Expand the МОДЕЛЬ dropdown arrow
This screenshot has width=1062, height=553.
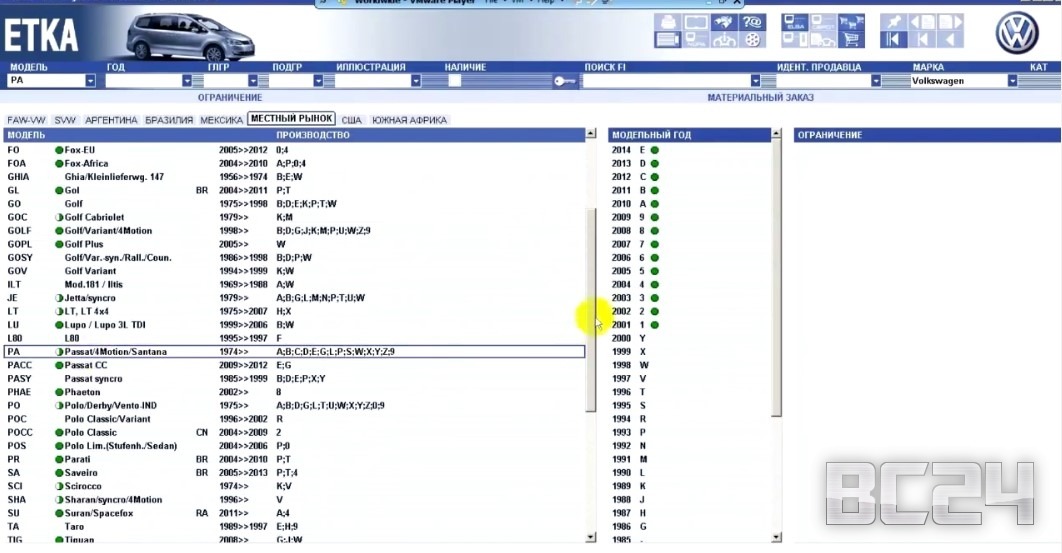(90, 81)
